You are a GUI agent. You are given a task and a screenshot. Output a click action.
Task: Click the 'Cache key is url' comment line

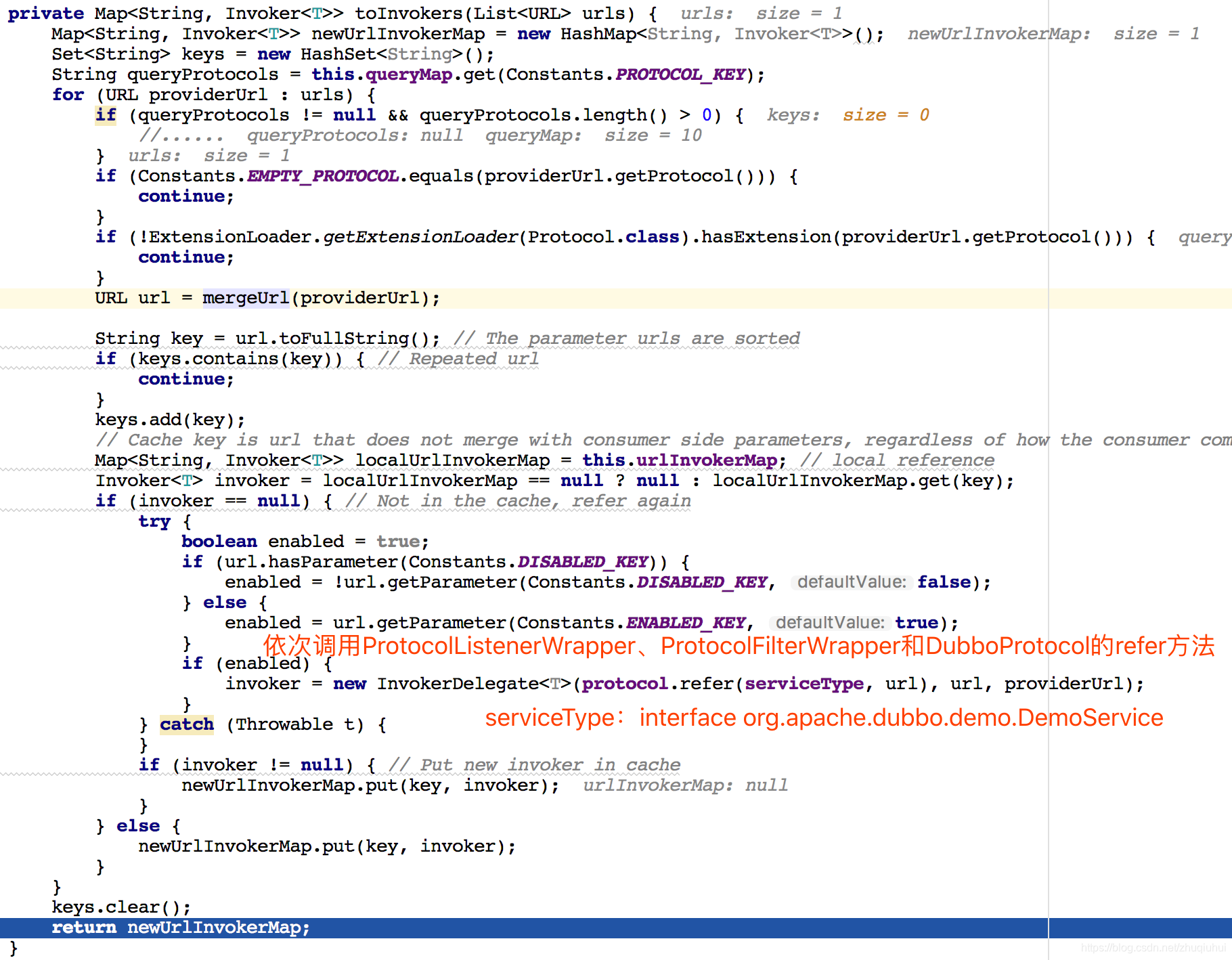point(663,440)
